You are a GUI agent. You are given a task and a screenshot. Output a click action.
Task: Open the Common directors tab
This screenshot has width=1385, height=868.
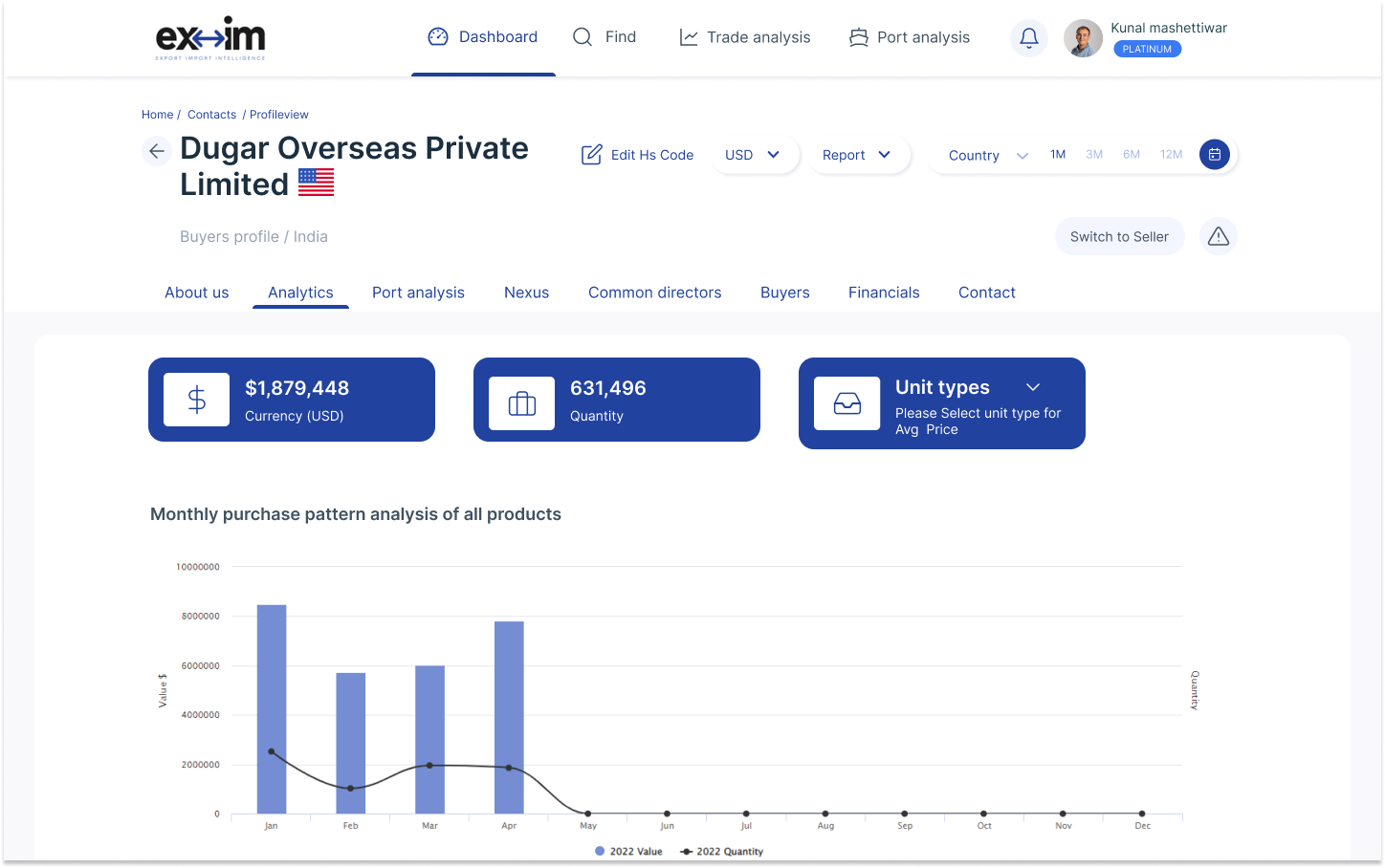[x=655, y=293]
